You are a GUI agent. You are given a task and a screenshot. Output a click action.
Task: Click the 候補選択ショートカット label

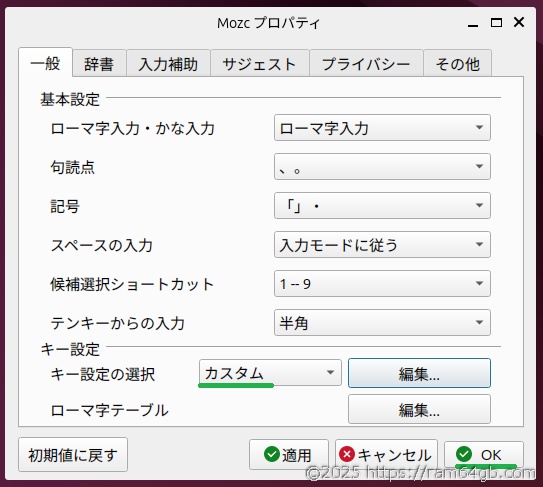(x=132, y=284)
